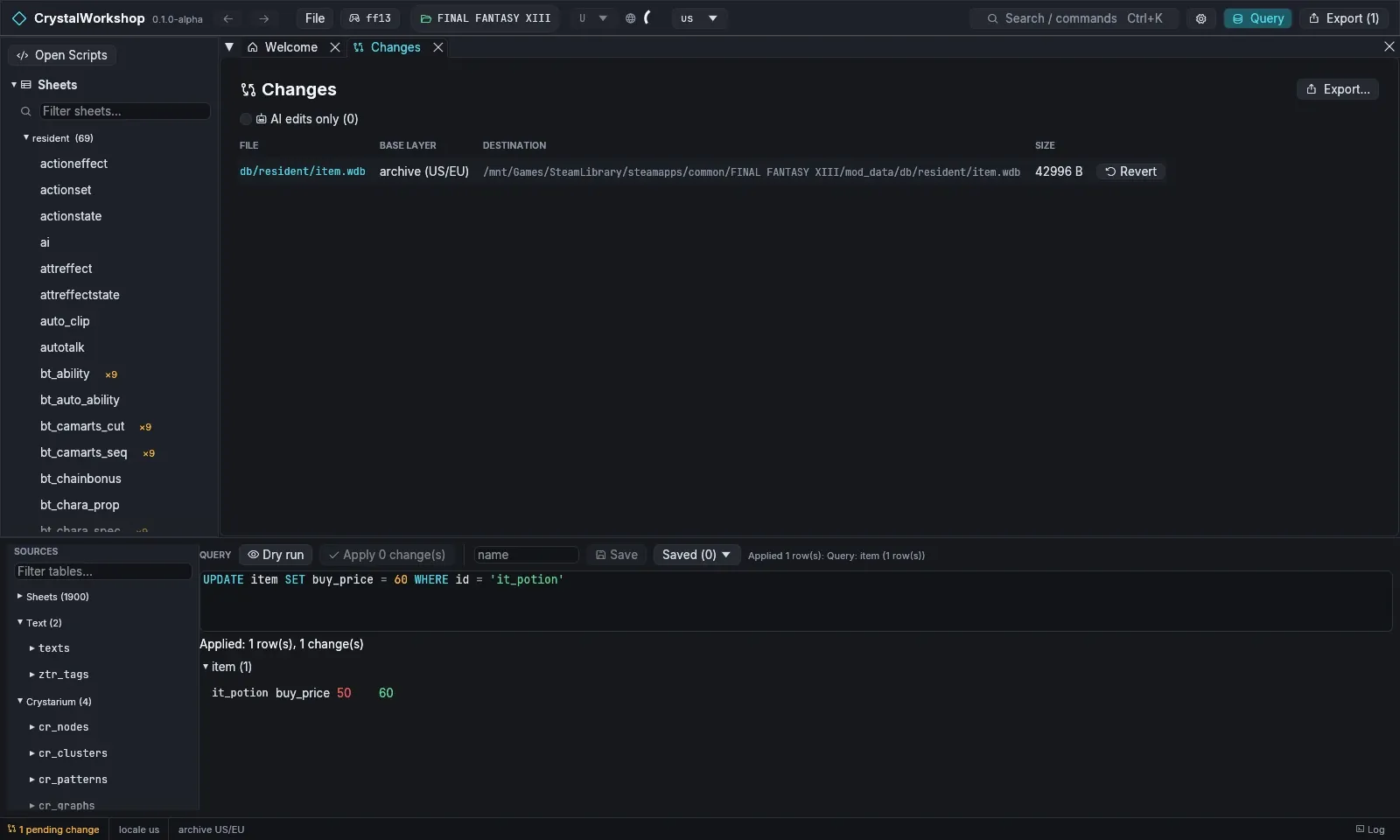The image size is (1400, 840).
Task: Save the query with the Save button
Action: pyautogui.click(x=617, y=555)
